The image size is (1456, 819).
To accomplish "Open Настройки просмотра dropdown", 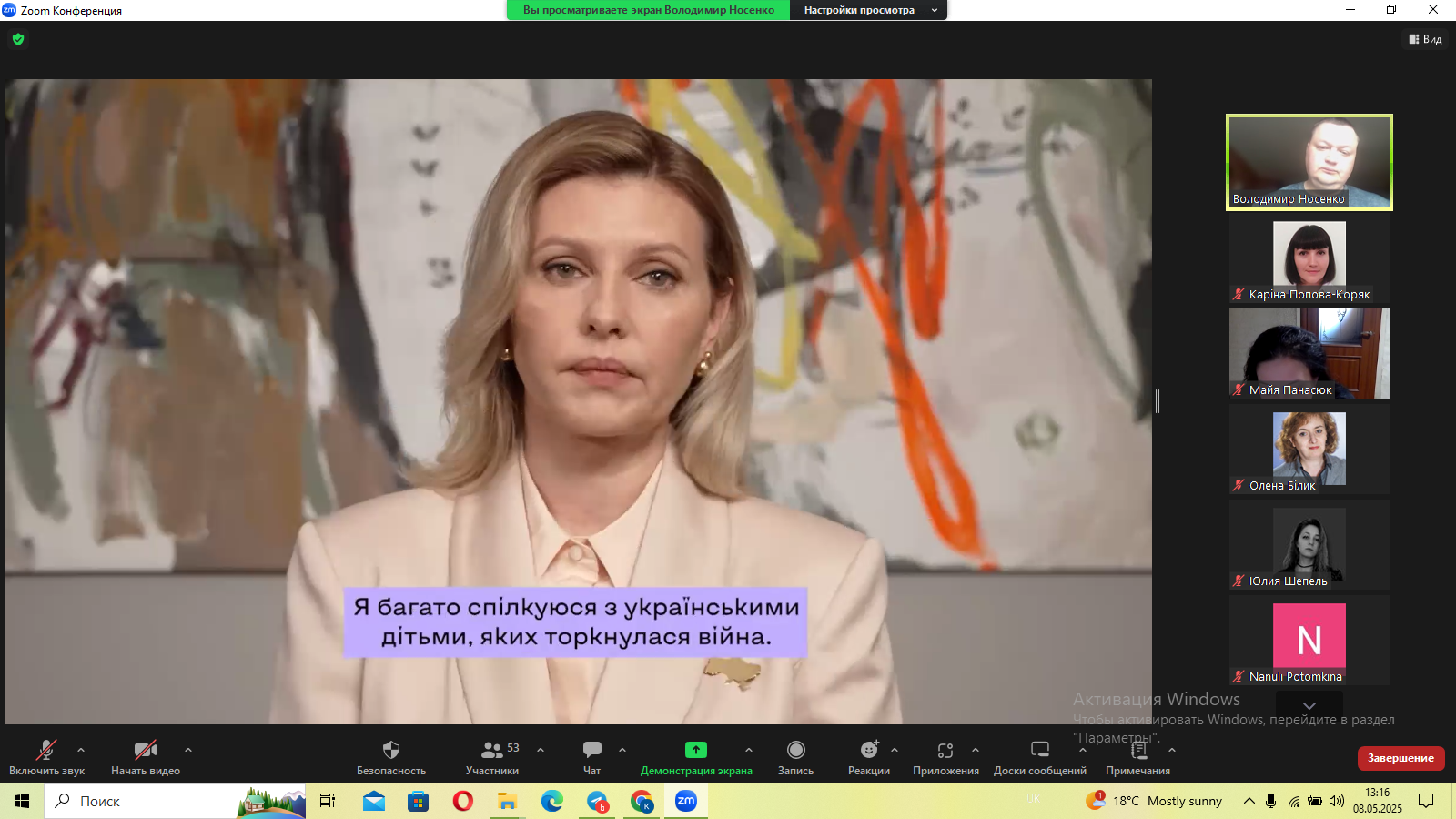I will pos(868,10).
